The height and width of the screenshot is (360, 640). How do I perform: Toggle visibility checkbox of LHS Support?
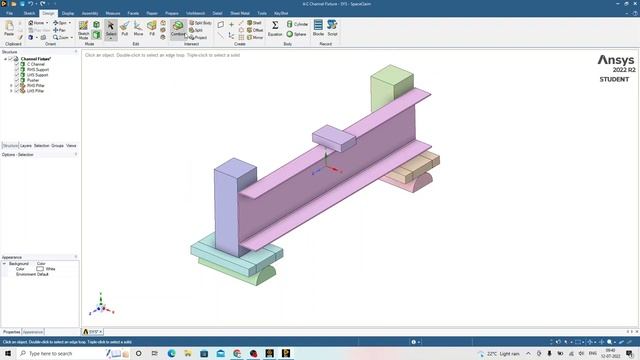coord(17,75)
